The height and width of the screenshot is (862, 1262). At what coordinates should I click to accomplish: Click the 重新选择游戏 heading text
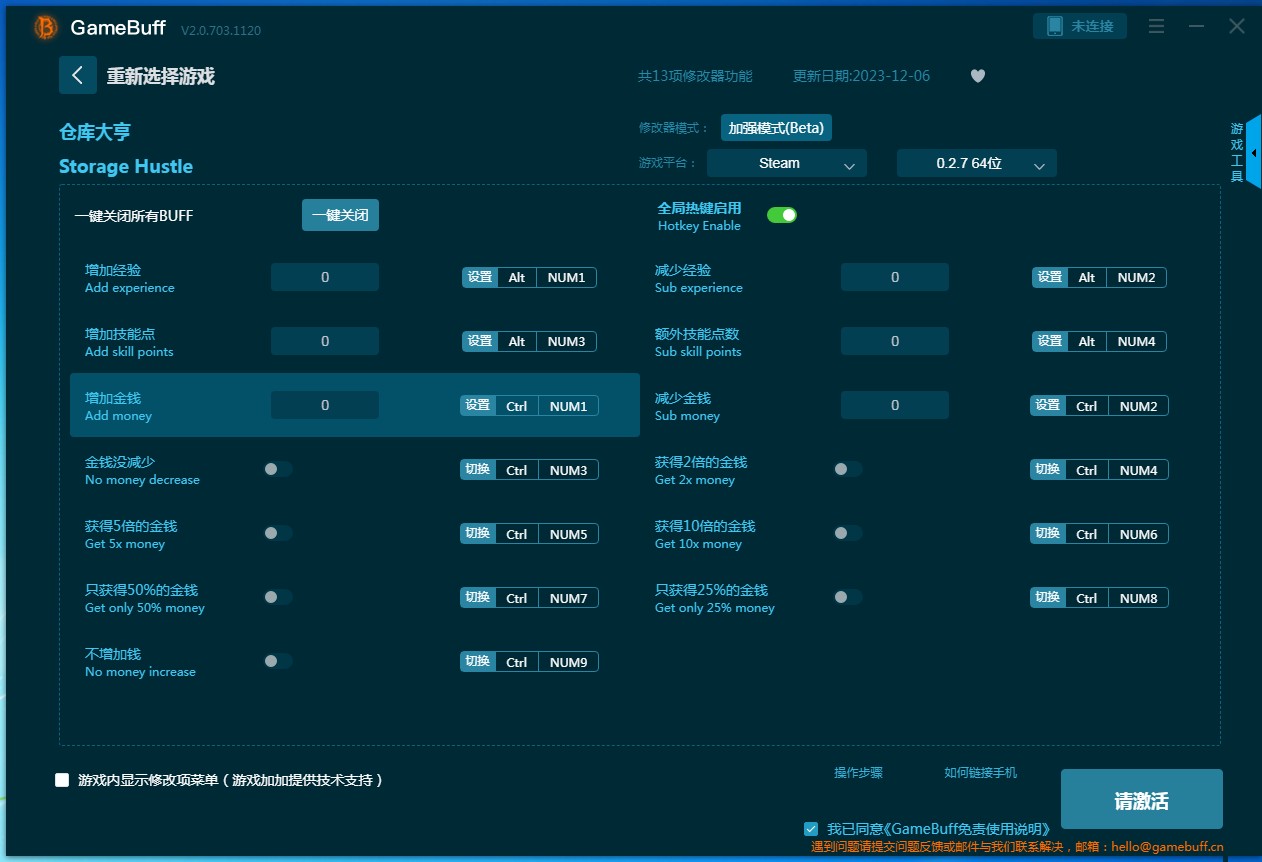pyautogui.click(x=161, y=76)
